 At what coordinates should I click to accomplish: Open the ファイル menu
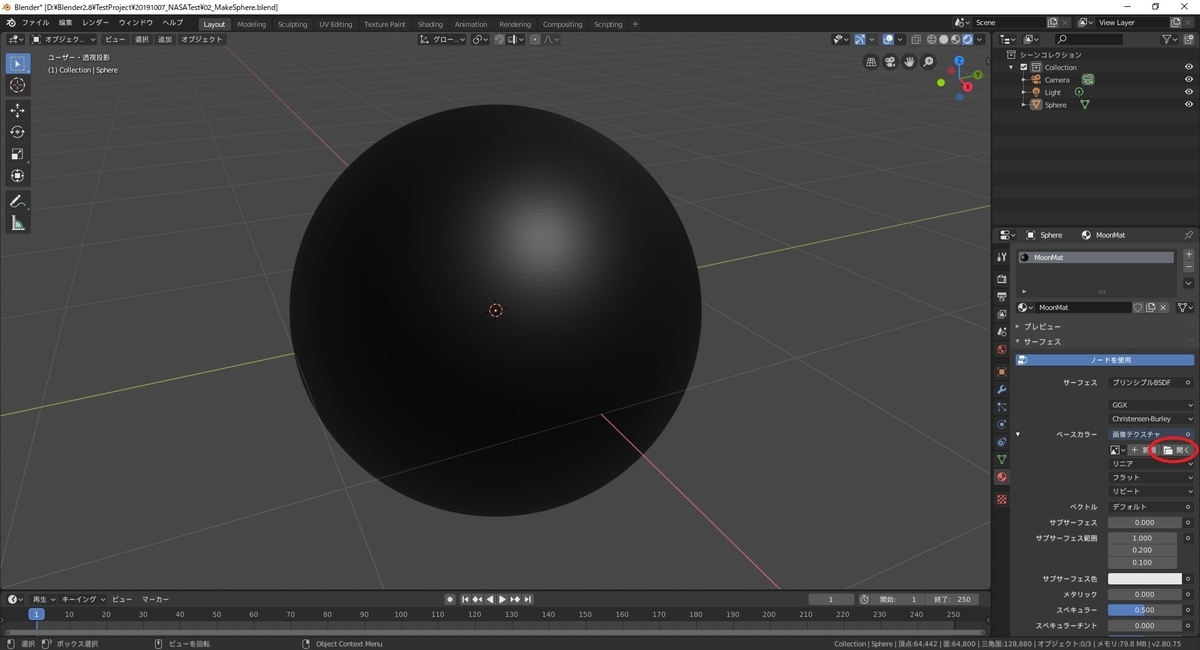point(35,22)
